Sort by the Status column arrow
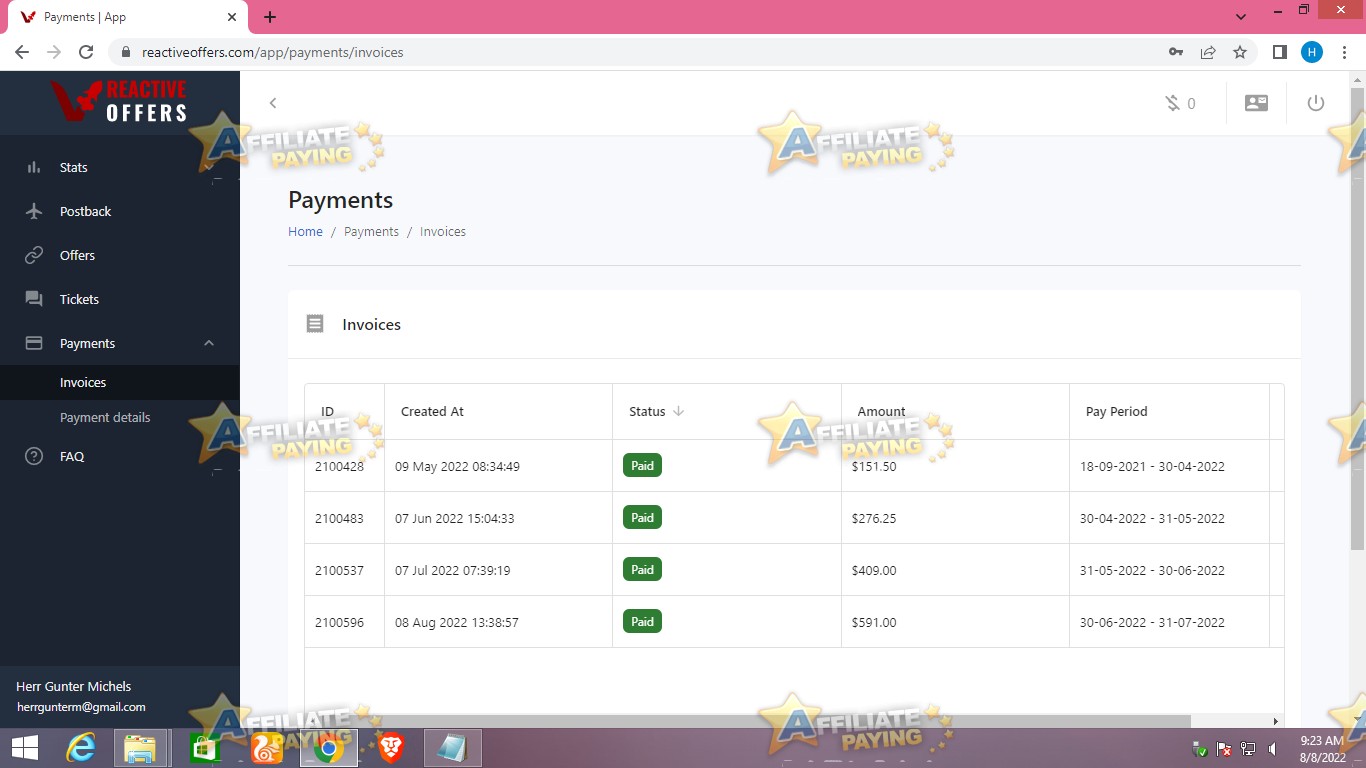1366x768 pixels. (678, 411)
